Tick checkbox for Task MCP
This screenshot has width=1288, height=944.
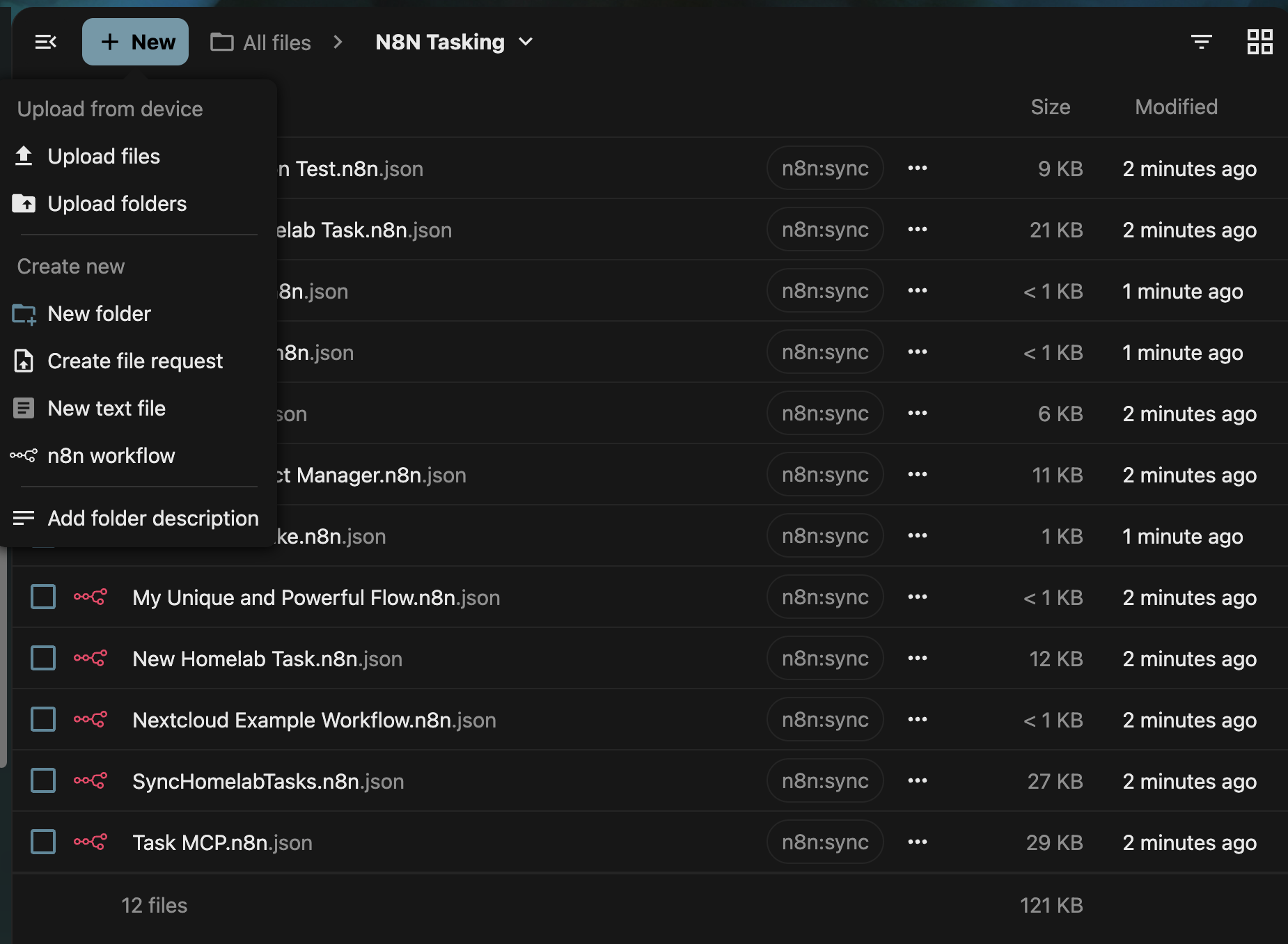[x=43, y=842]
